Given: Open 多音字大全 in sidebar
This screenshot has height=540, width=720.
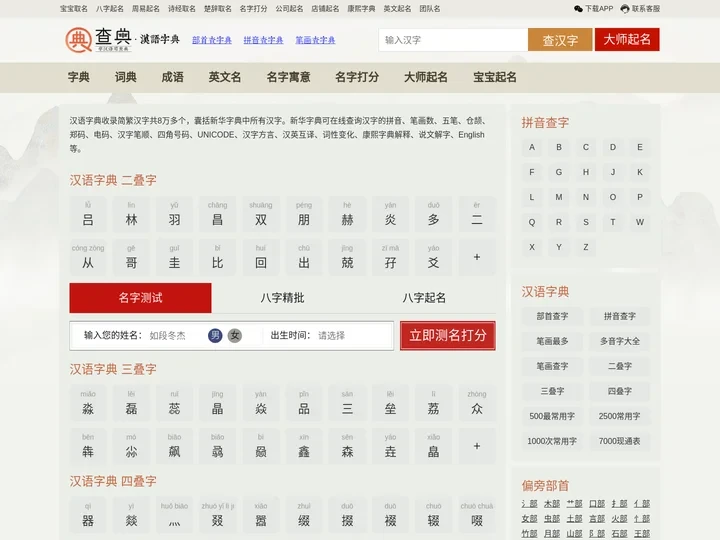Looking at the screenshot, I should pyautogui.click(x=619, y=341).
